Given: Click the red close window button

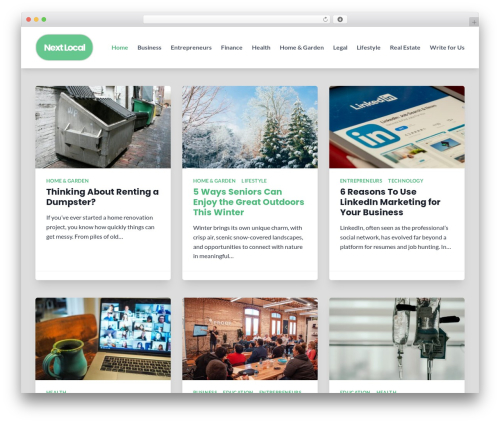Looking at the screenshot, I should [29, 19].
